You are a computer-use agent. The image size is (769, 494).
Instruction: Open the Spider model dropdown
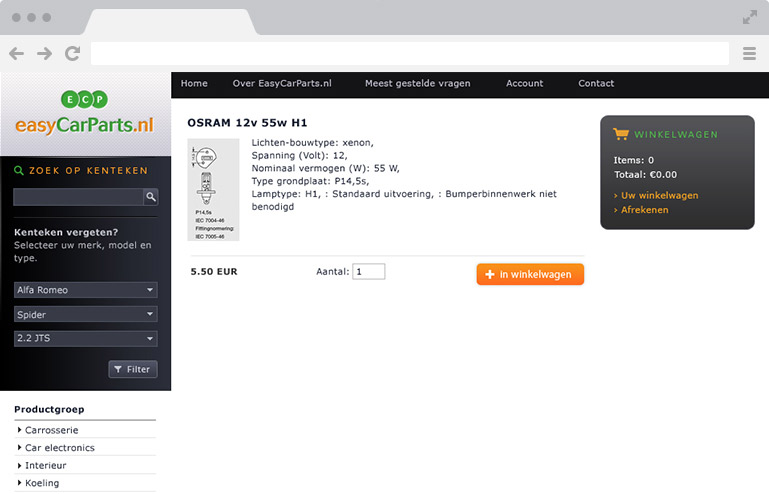click(x=85, y=314)
